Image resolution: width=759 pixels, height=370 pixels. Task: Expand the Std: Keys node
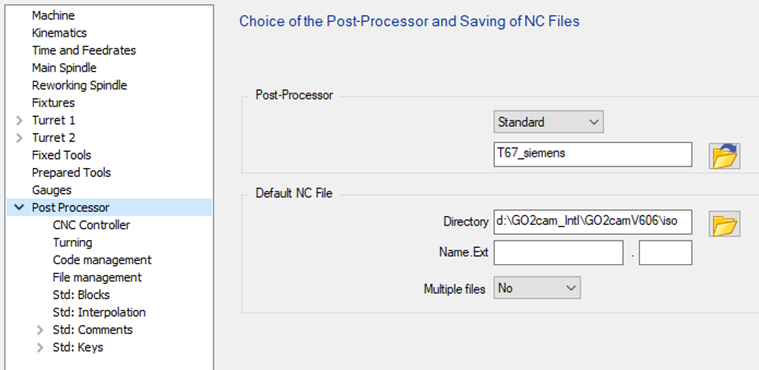[x=40, y=347]
